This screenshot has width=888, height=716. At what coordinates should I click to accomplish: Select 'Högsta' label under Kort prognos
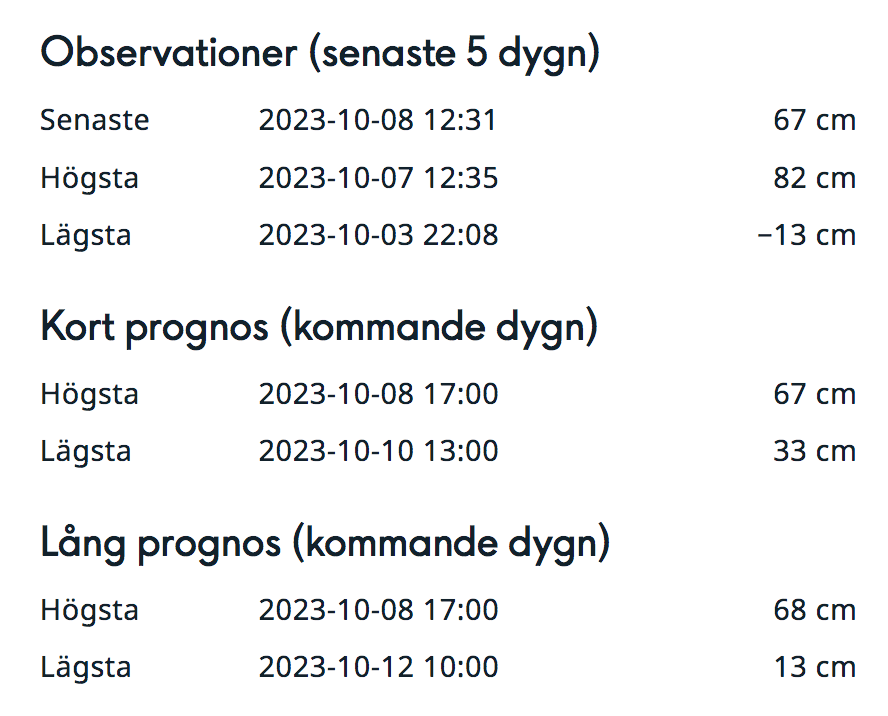(90, 394)
